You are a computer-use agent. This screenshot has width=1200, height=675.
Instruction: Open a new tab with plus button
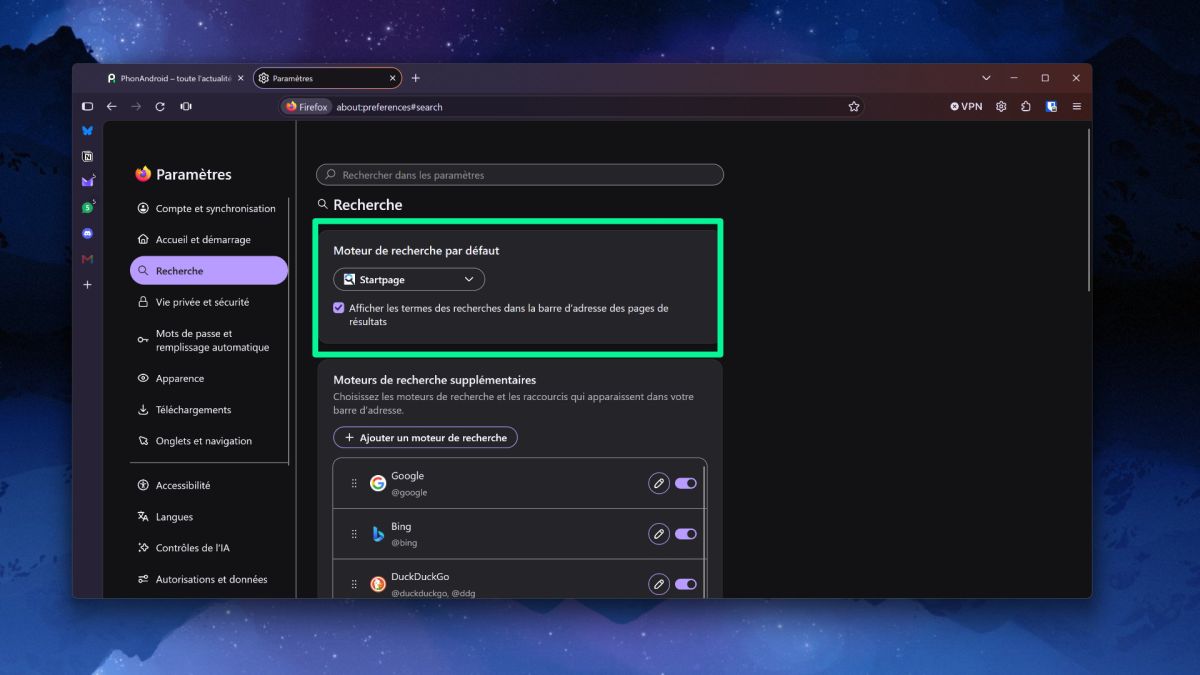click(x=416, y=78)
